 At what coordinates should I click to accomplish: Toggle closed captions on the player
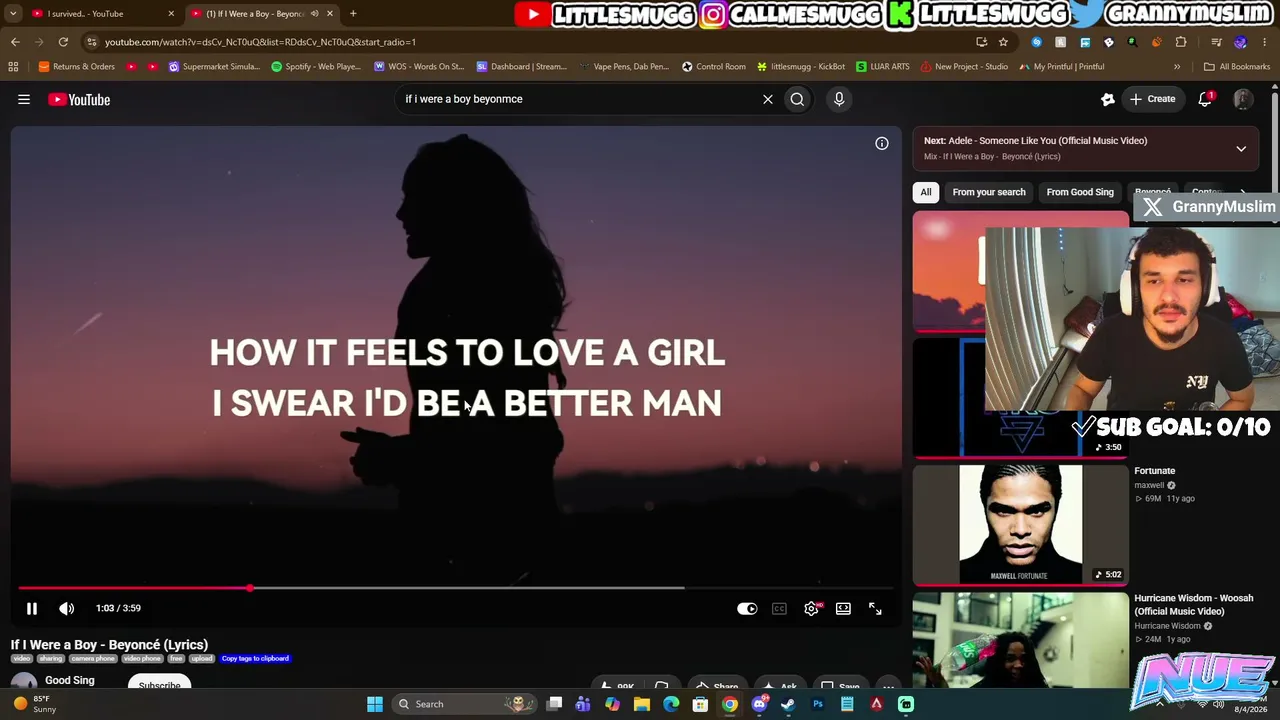[779, 608]
